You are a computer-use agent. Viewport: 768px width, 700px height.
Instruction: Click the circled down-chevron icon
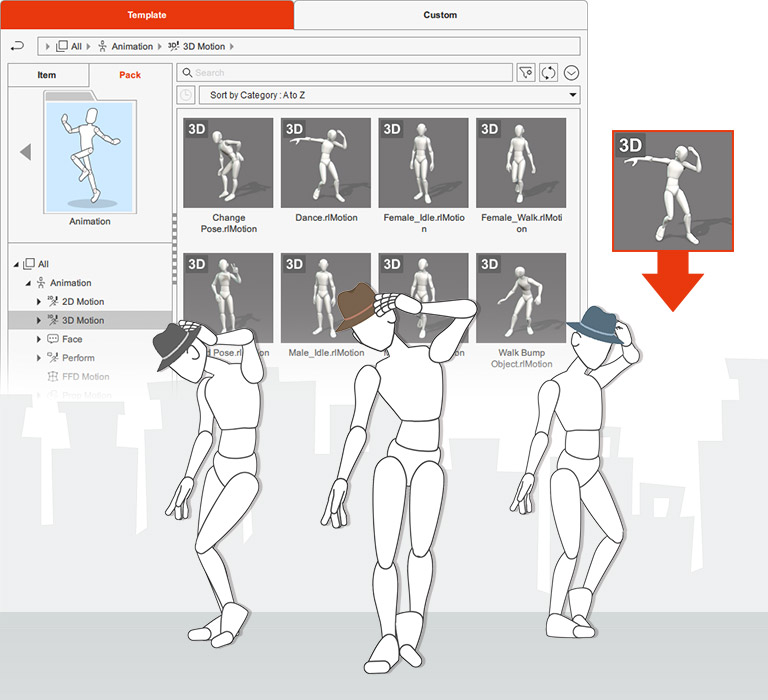572,72
